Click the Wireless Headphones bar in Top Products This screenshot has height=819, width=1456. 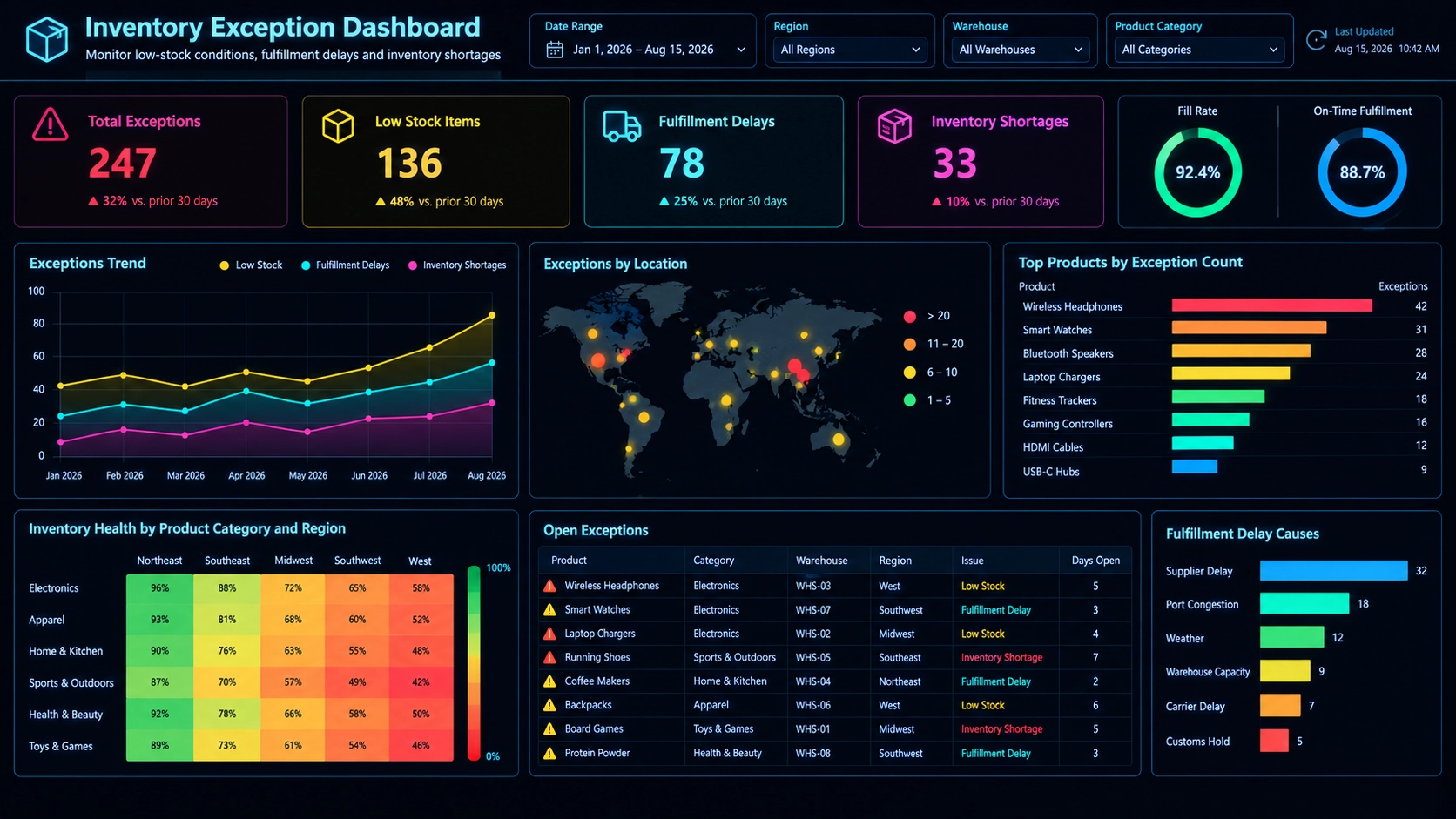coord(1271,305)
